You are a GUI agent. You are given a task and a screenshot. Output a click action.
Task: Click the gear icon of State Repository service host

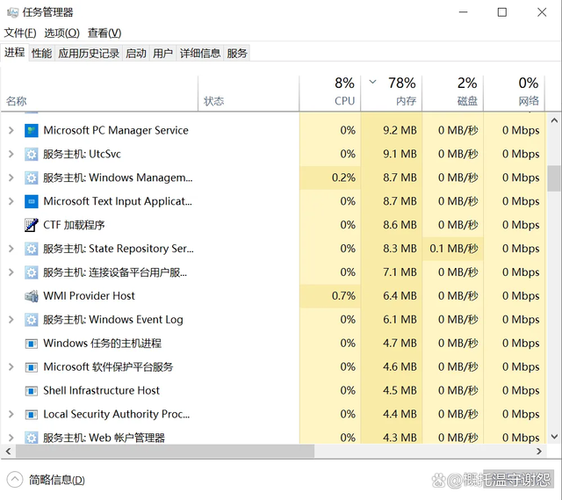[x=31, y=249]
